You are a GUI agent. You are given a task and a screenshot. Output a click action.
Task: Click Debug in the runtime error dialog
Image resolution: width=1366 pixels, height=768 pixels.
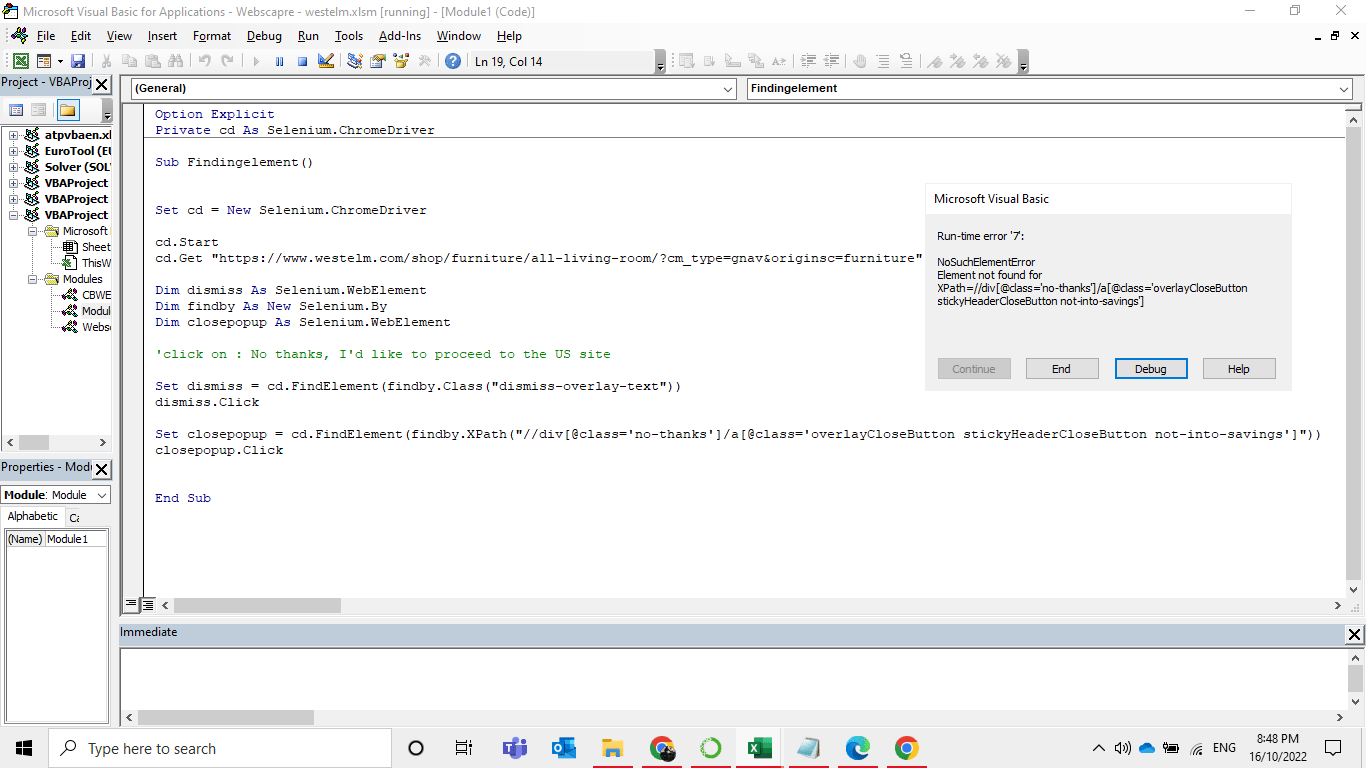pyautogui.click(x=1151, y=368)
